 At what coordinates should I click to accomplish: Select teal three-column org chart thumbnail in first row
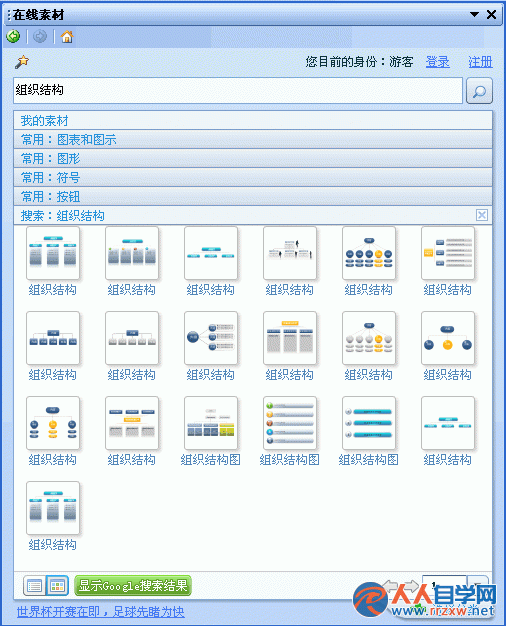[x=53, y=253]
